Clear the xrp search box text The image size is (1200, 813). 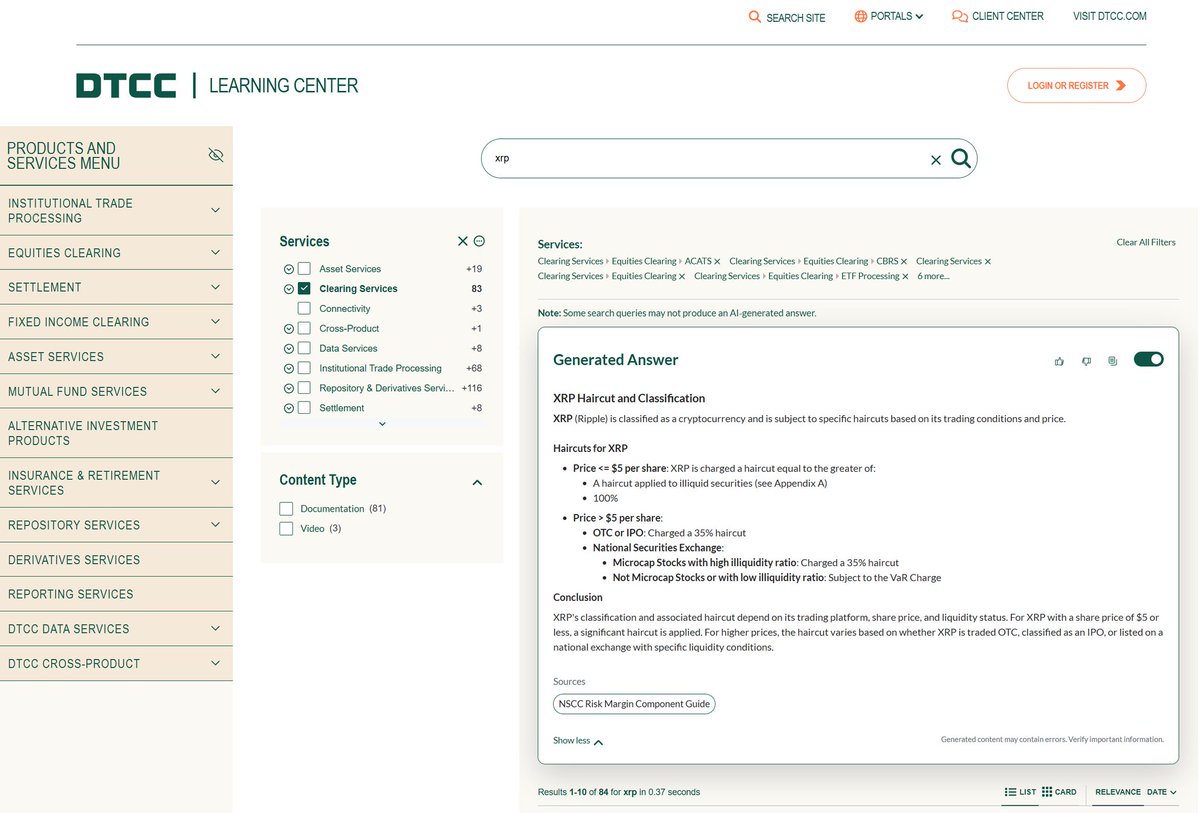pos(936,160)
